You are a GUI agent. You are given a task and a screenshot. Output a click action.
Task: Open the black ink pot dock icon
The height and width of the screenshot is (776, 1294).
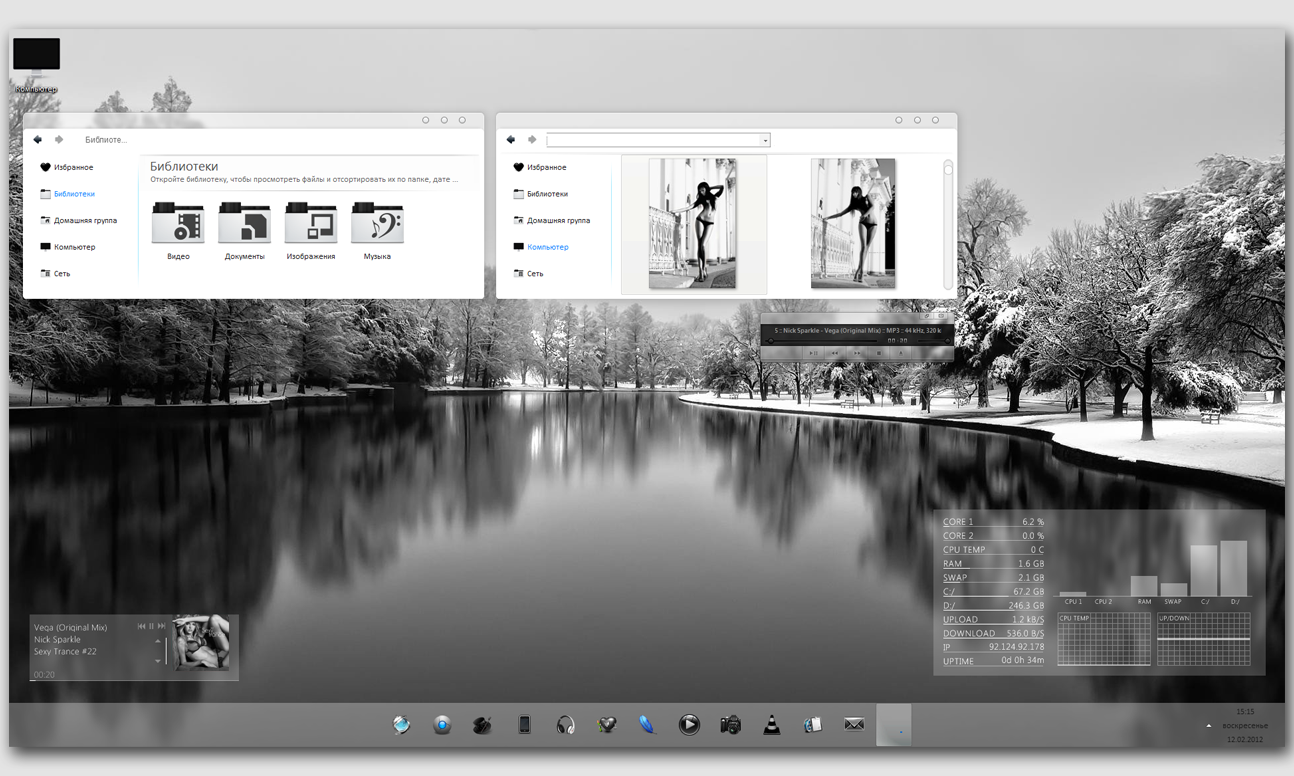483,725
